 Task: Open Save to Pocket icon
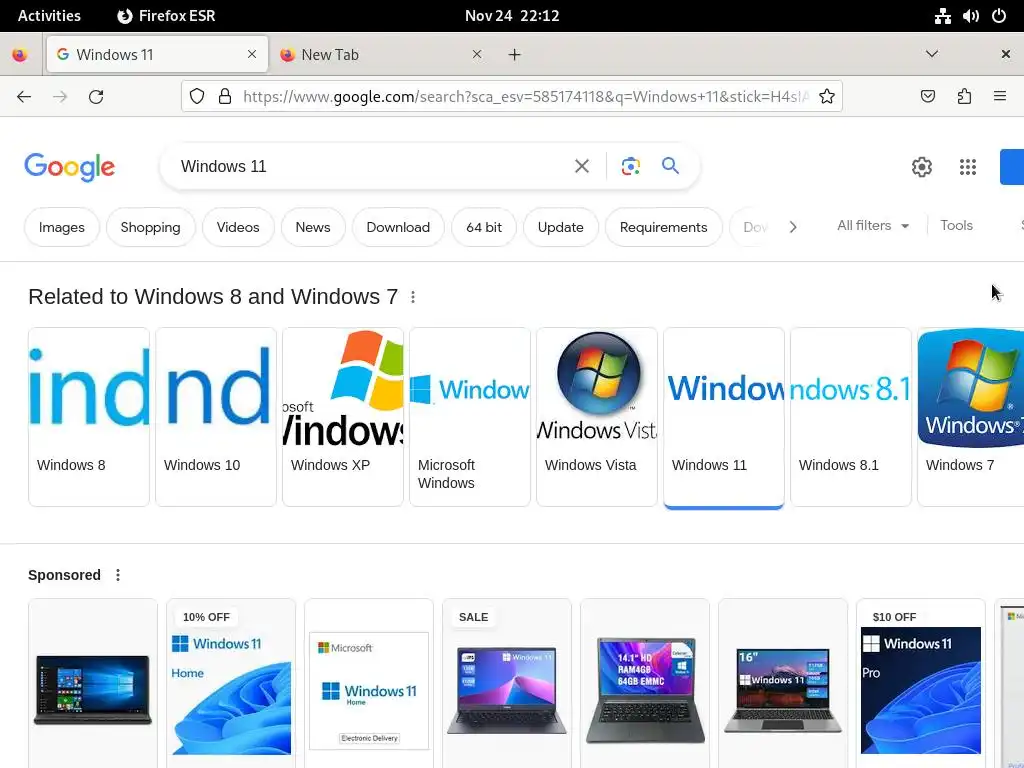coord(927,97)
